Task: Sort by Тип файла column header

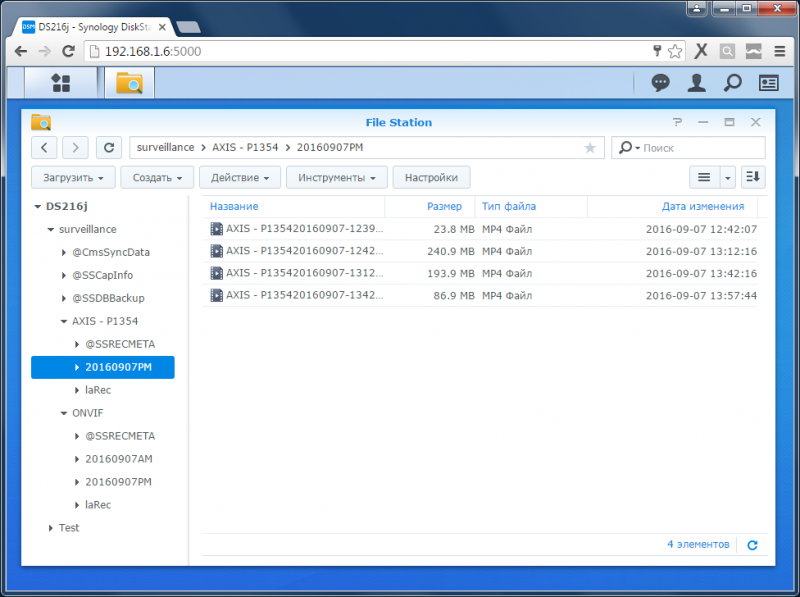Action: tap(509, 206)
